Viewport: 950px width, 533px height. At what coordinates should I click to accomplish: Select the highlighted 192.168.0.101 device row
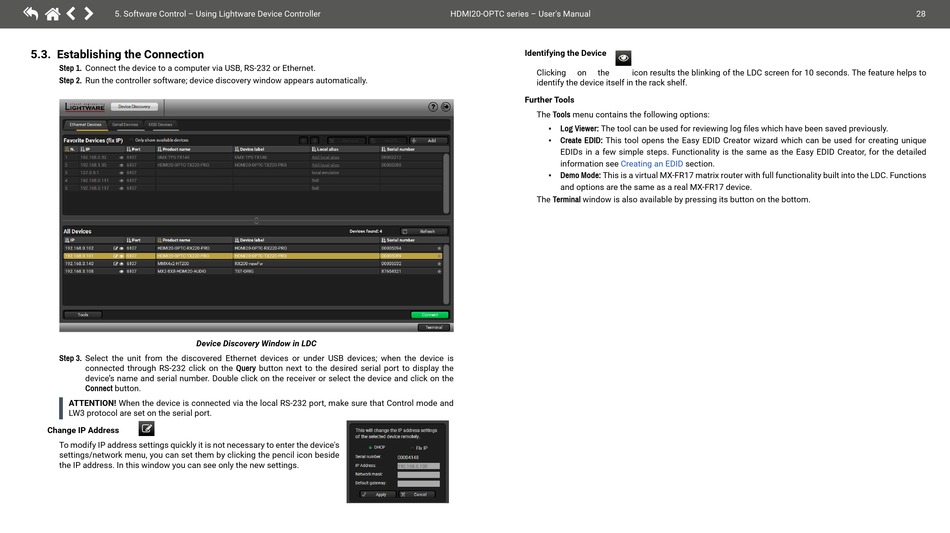[x=253, y=256]
